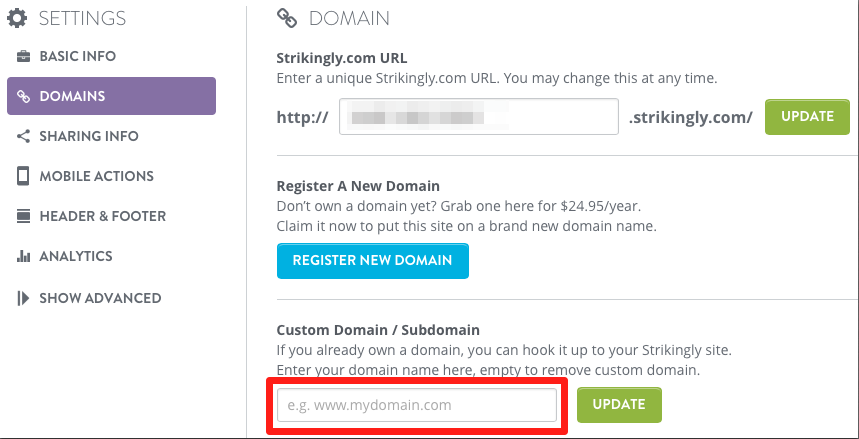The width and height of the screenshot is (859, 439).
Task: Open the Basic Info settings section
Action: [x=78, y=56]
